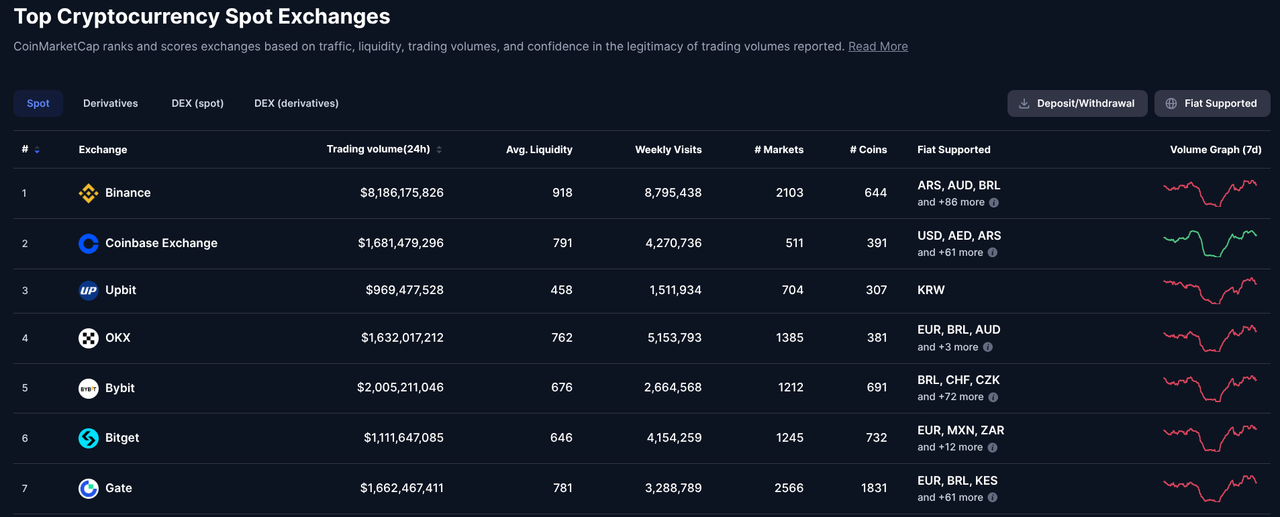Sort by Weekly Visits column header
The height and width of the screenshot is (517, 1280).
click(x=668, y=150)
